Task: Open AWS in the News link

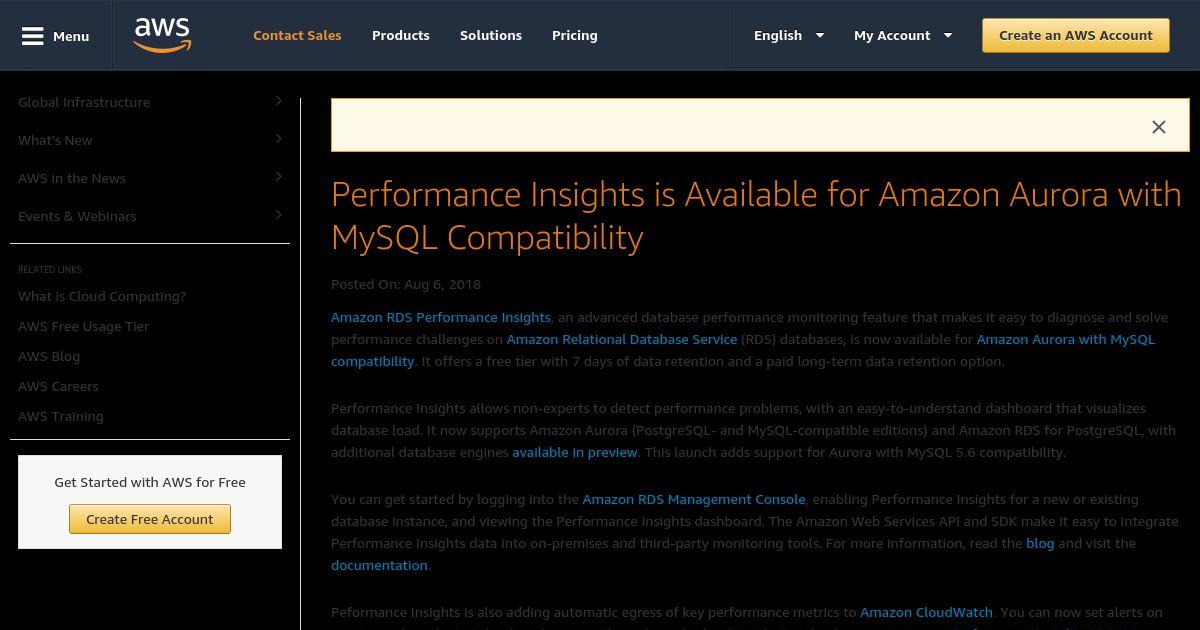Action: 72,178
